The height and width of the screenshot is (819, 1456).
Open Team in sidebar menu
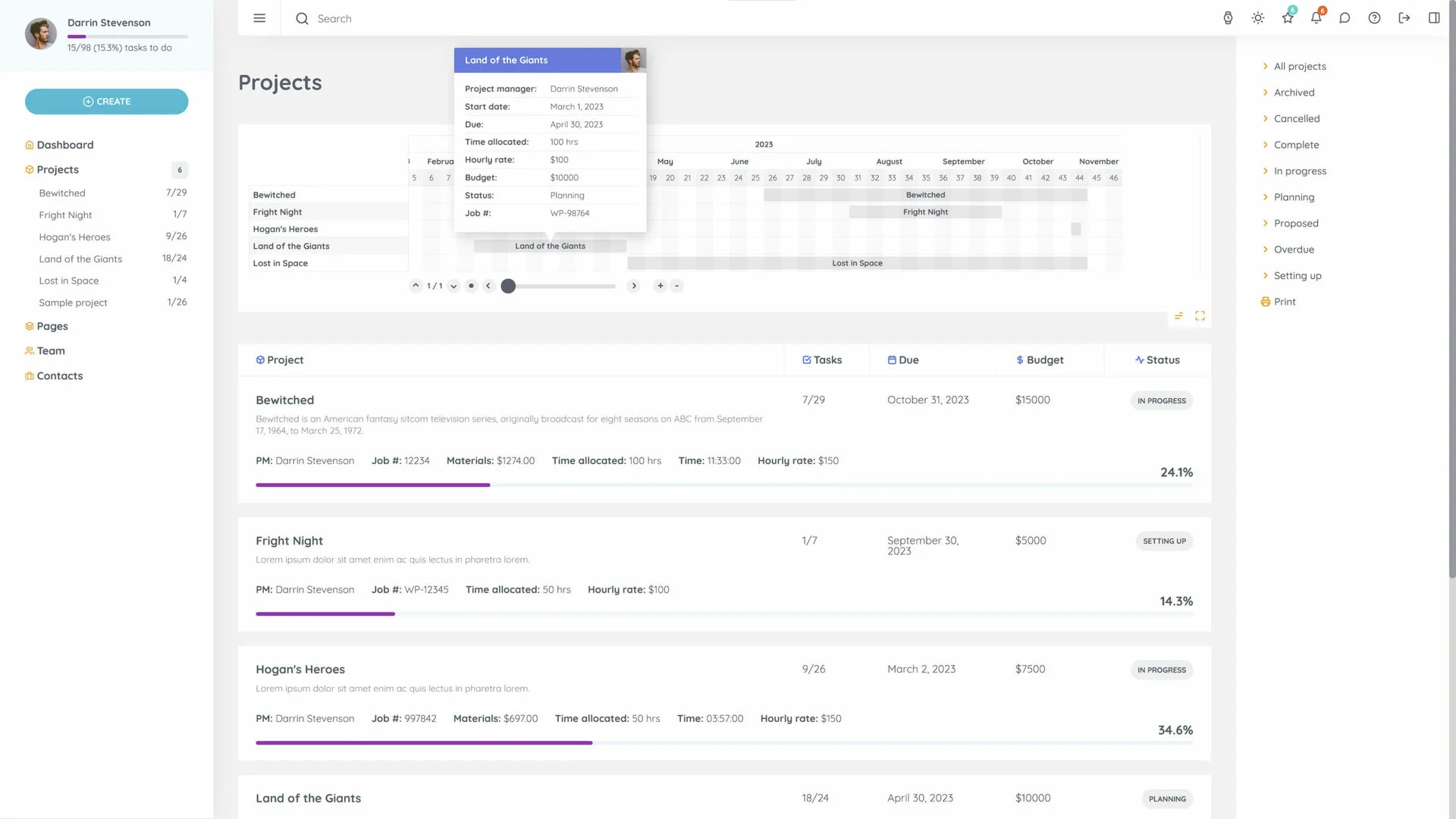(51, 351)
